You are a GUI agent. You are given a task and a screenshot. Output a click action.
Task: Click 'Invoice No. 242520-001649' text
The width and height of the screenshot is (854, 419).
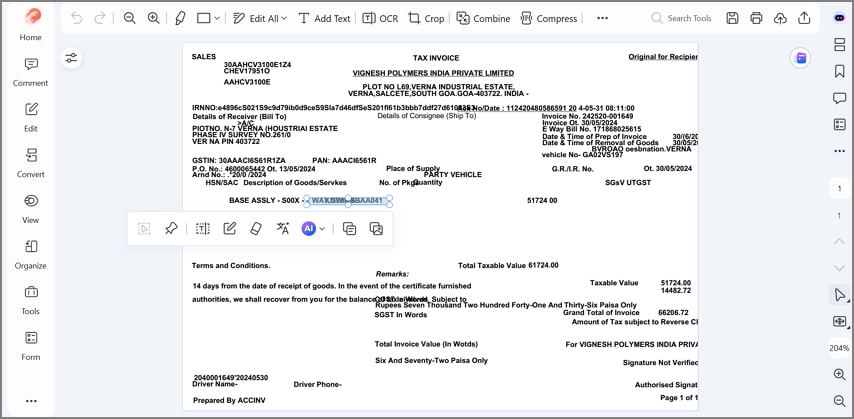(x=587, y=117)
